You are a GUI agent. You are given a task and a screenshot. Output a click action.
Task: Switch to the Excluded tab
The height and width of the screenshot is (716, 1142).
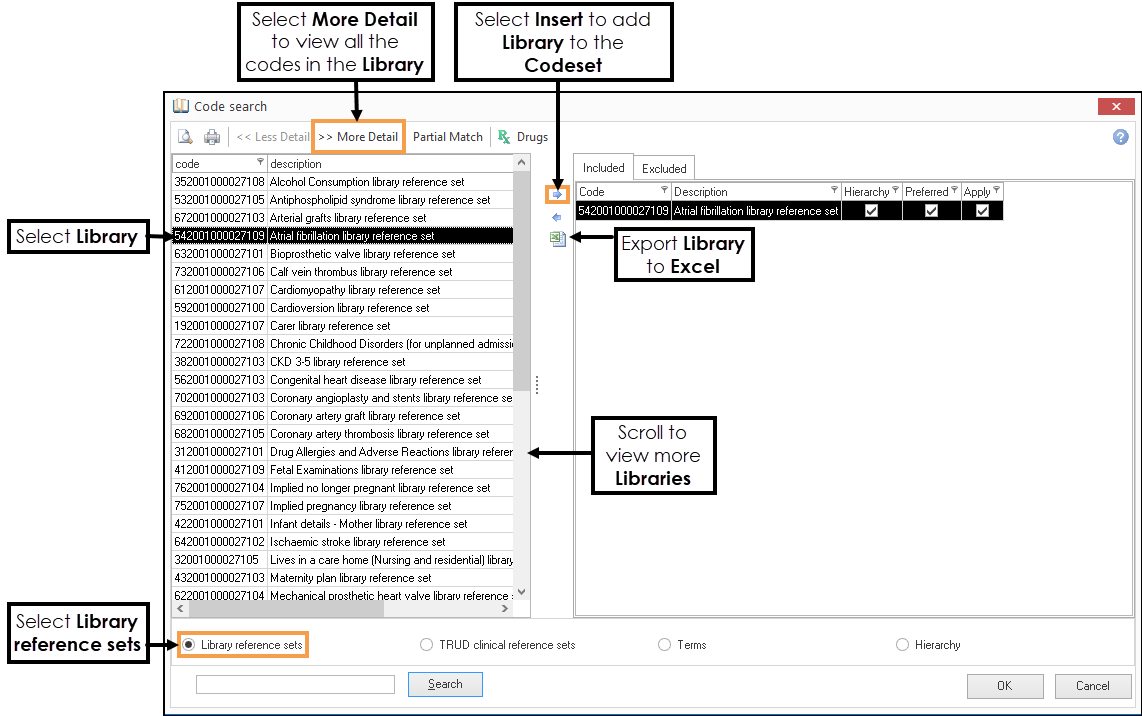coord(664,169)
